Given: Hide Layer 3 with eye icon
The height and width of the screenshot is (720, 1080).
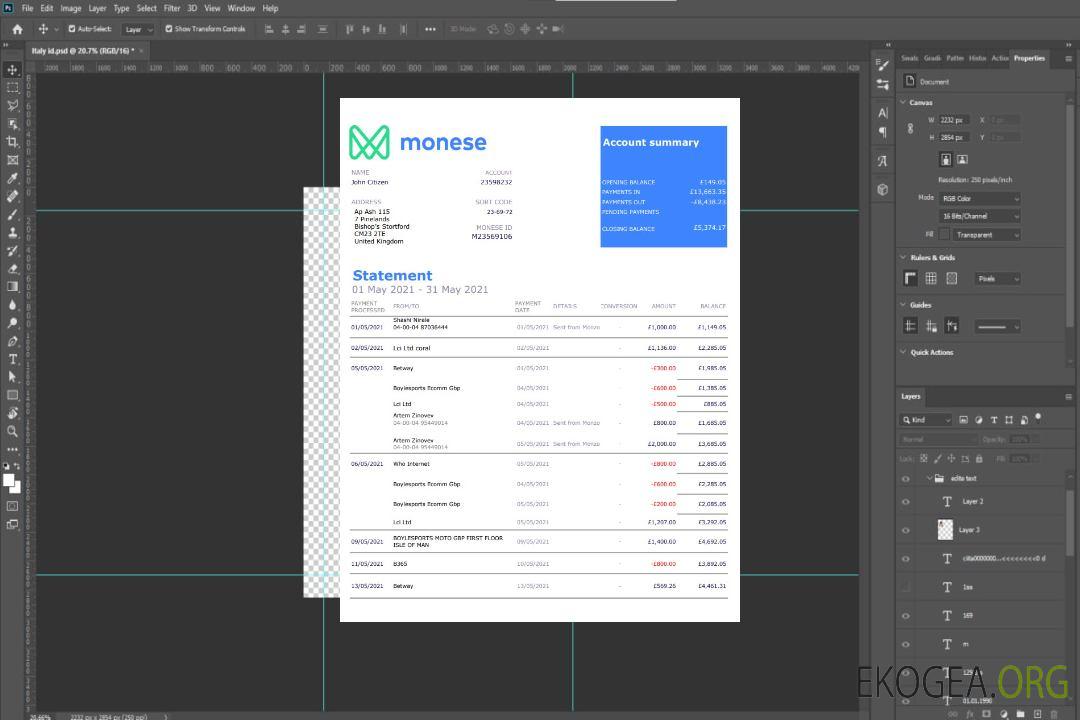Looking at the screenshot, I should [x=906, y=531].
